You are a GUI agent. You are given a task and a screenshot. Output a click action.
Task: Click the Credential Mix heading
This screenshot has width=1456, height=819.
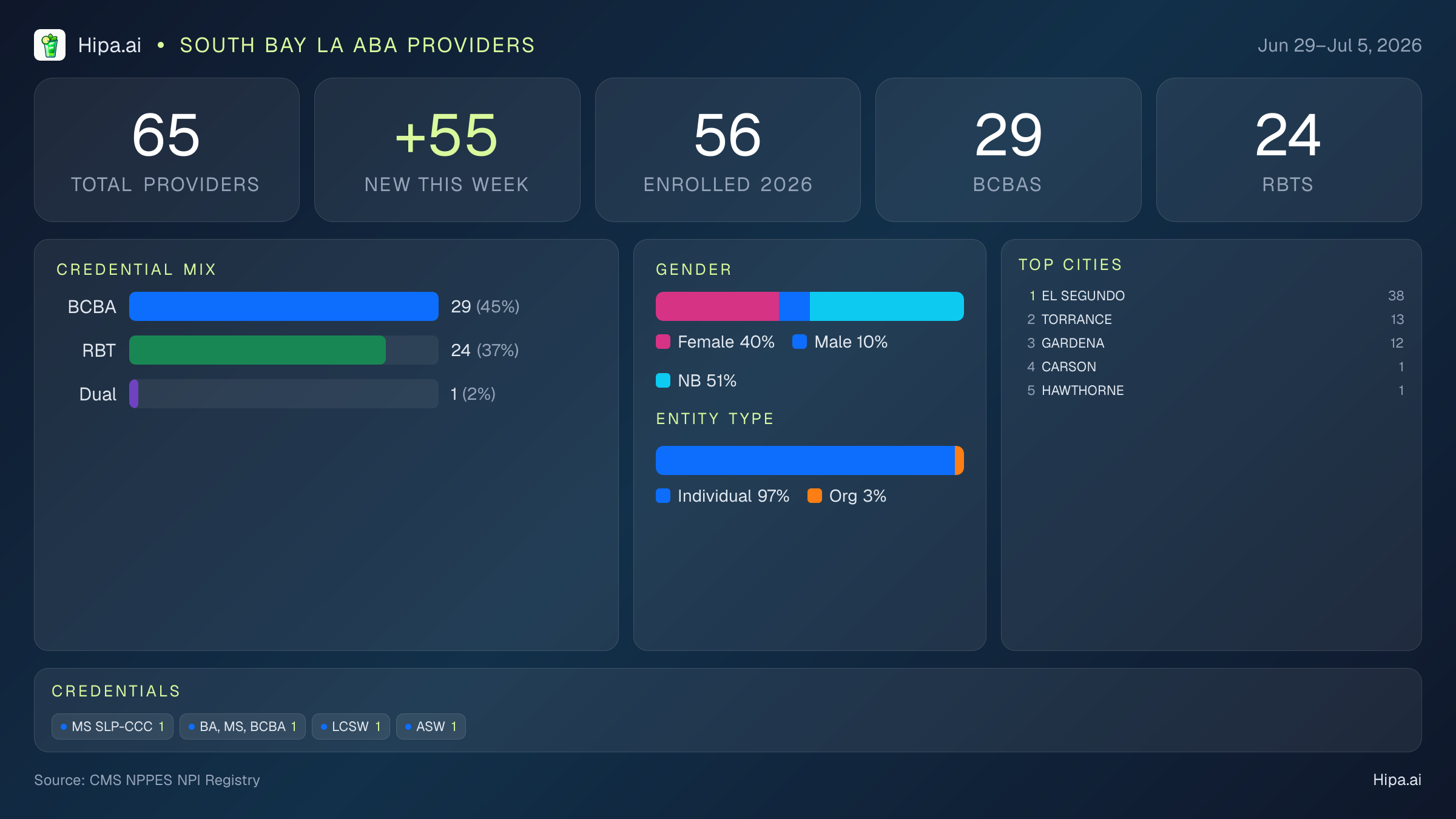pyautogui.click(x=136, y=269)
